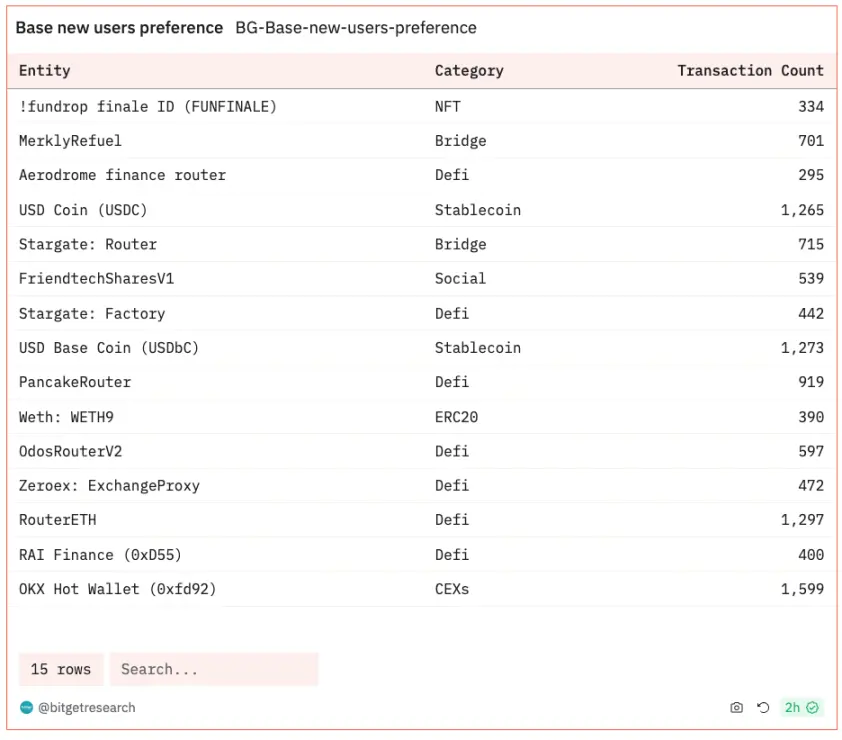Sort by Entity column header
Screen dimensions: 842x740
pos(45,71)
